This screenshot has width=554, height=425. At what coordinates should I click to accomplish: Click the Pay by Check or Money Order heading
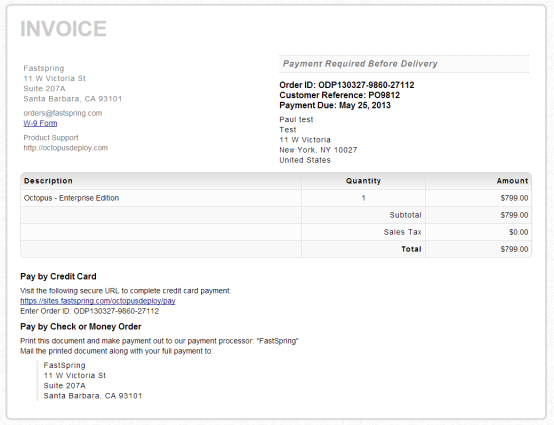coord(81,326)
